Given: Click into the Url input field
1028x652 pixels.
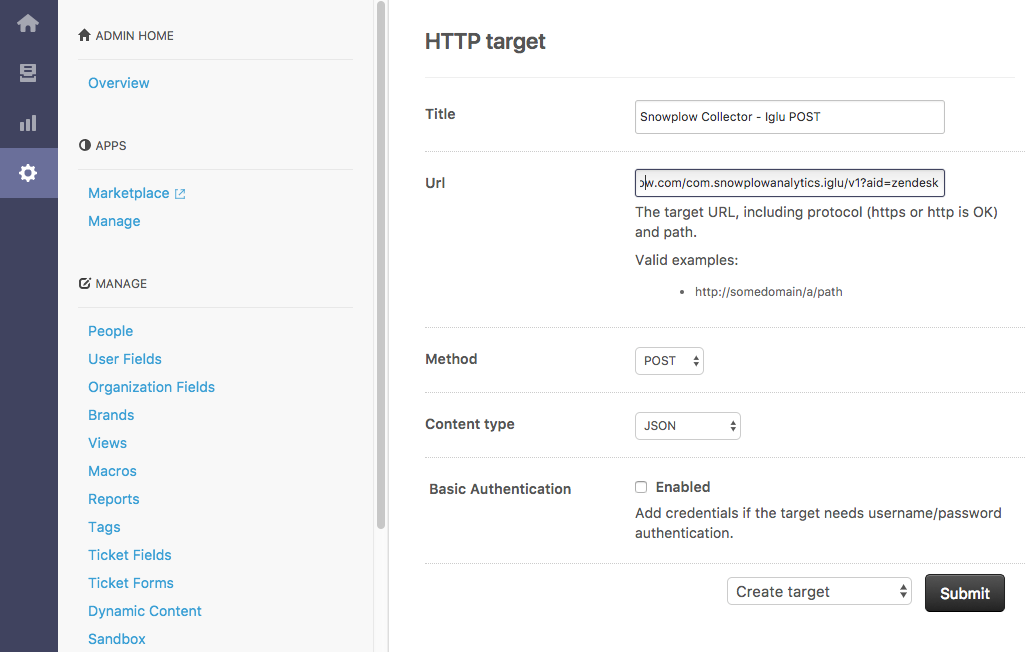Looking at the screenshot, I should 789,183.
